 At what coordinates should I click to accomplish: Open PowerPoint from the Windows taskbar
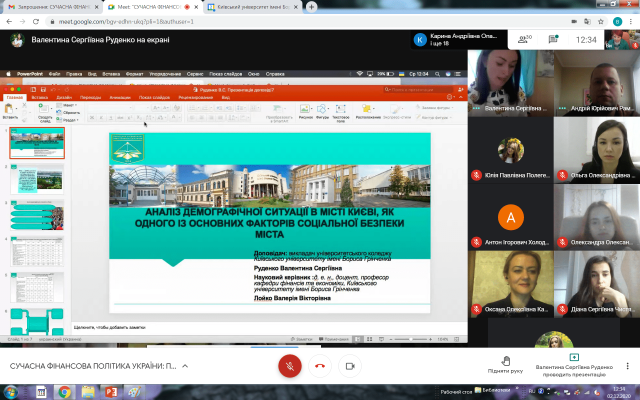[110, 392]
